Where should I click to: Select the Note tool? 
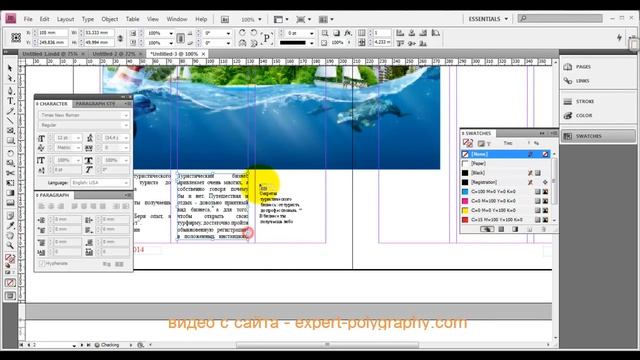point(10,215)
